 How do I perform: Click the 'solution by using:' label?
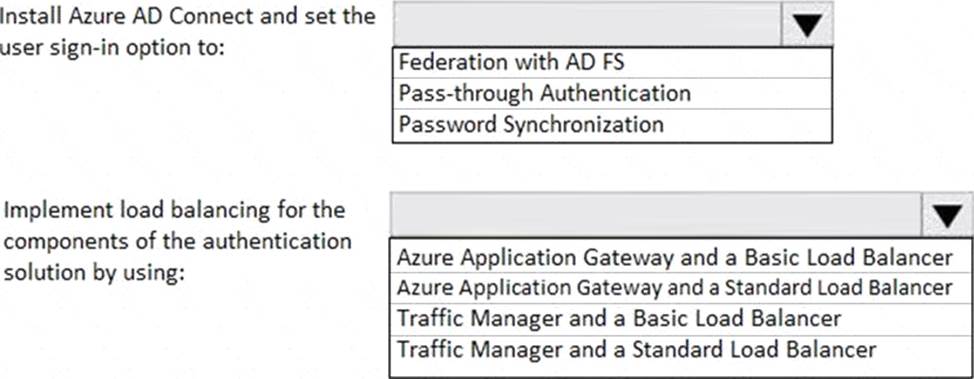click(x=94, y=272)
